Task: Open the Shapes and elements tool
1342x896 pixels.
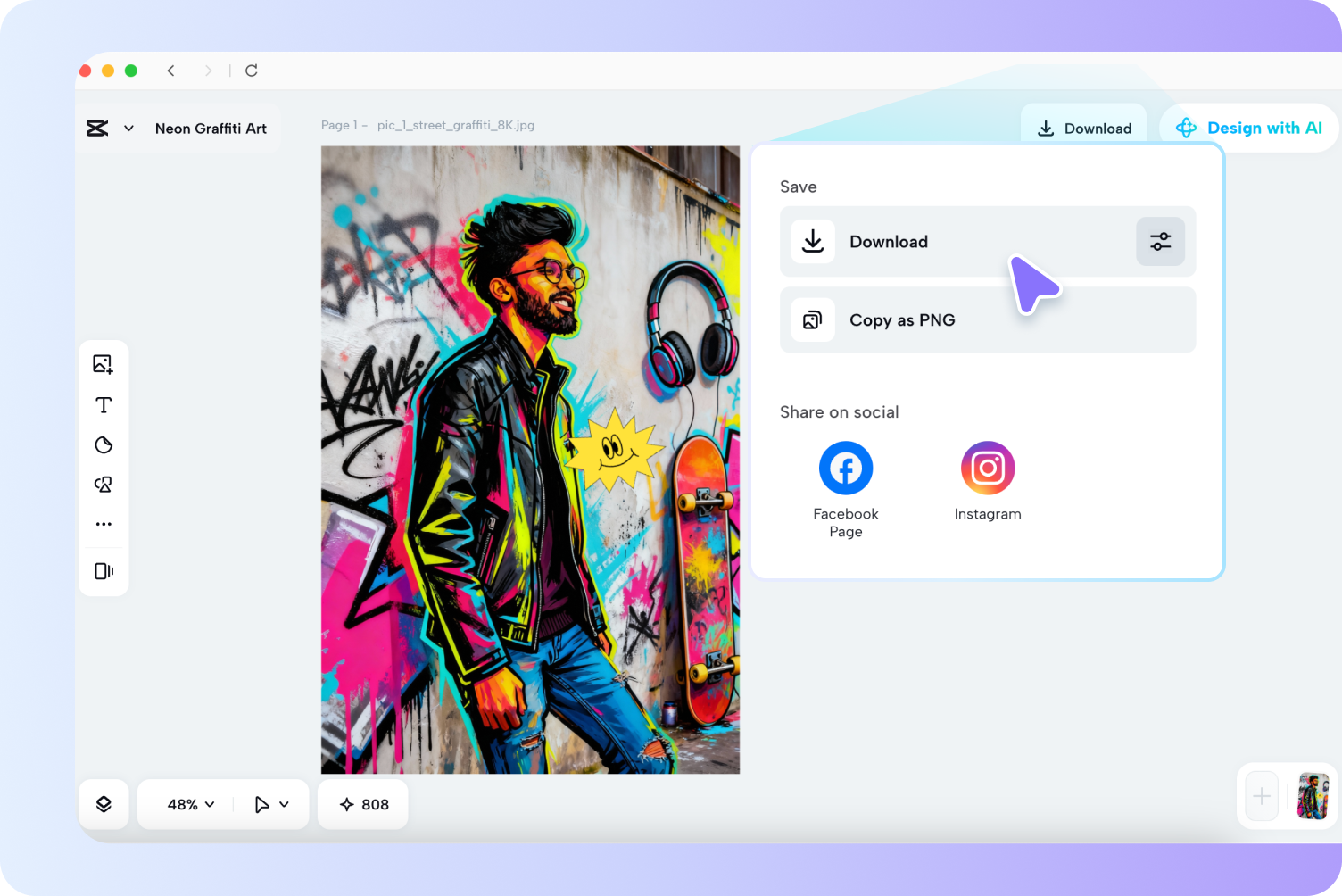Action: coord(104,485)
